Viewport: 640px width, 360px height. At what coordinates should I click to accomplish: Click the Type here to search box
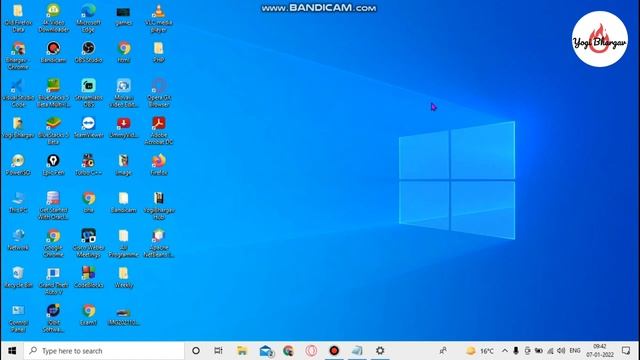click(104, 351)
